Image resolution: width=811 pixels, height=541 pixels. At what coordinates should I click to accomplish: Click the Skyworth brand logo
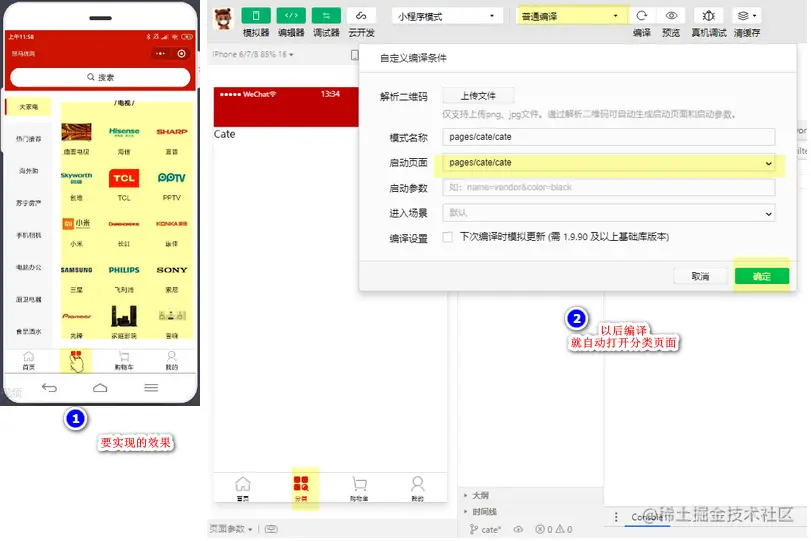76,178
